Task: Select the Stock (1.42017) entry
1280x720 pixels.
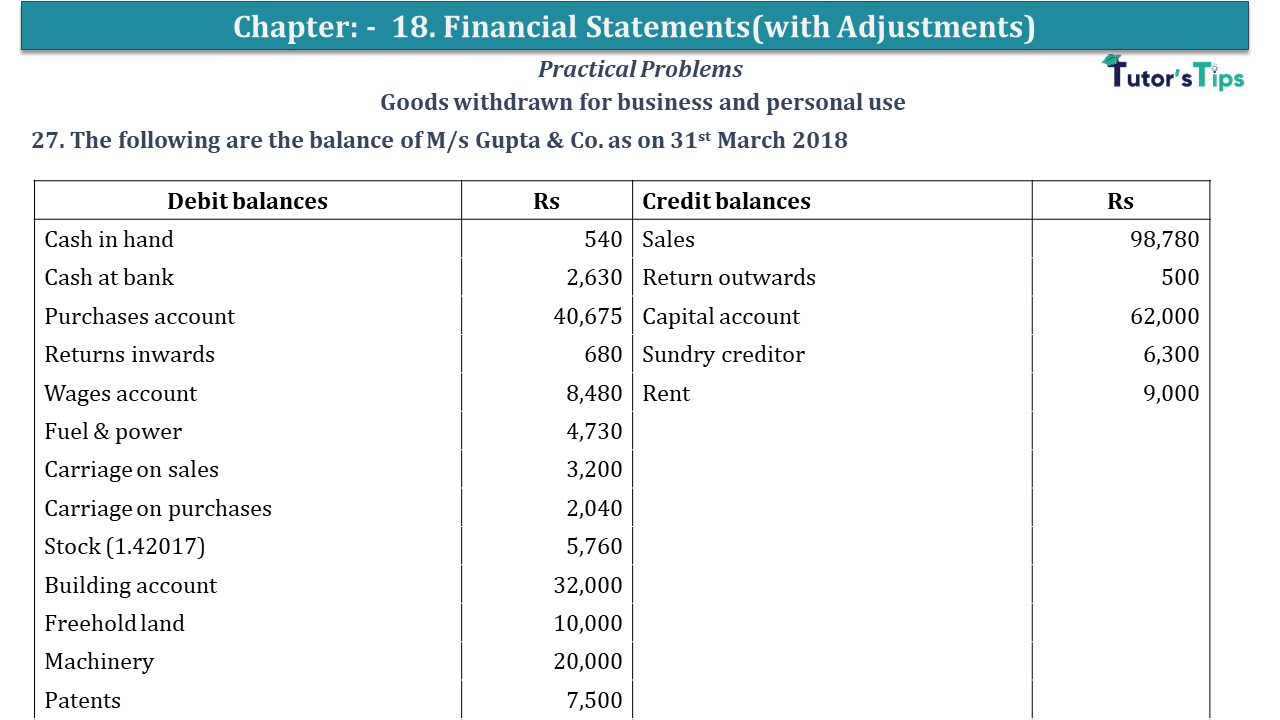Action: [125, 547]
